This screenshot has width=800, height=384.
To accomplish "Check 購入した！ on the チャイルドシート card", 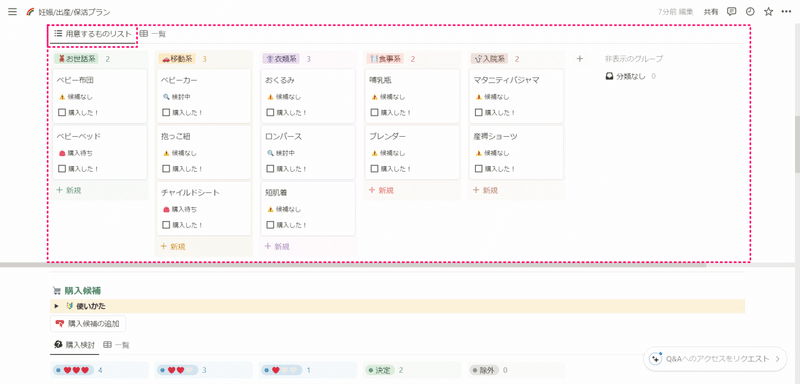I will (166, 225).
